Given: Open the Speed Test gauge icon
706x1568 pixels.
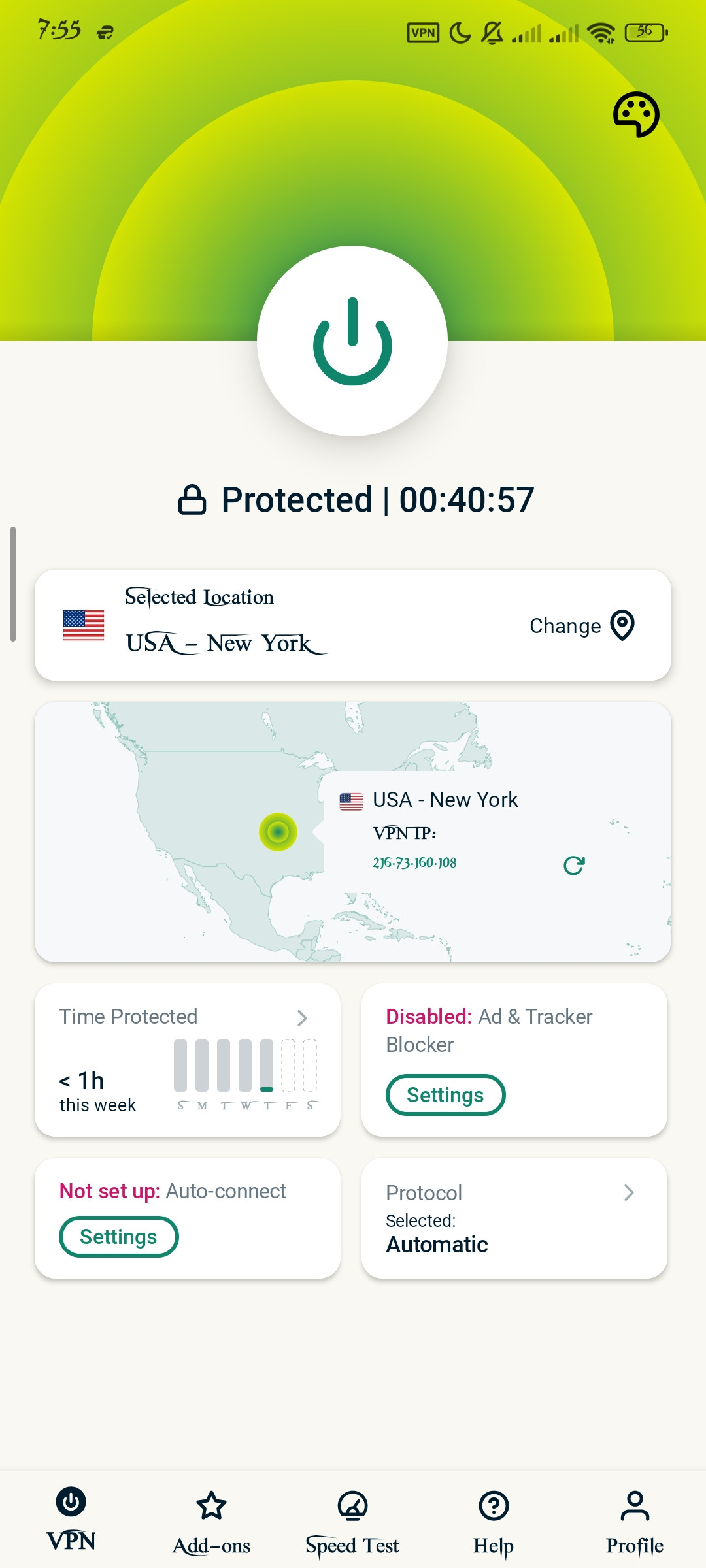Looking at the screenshot, I should [352, 1505].
